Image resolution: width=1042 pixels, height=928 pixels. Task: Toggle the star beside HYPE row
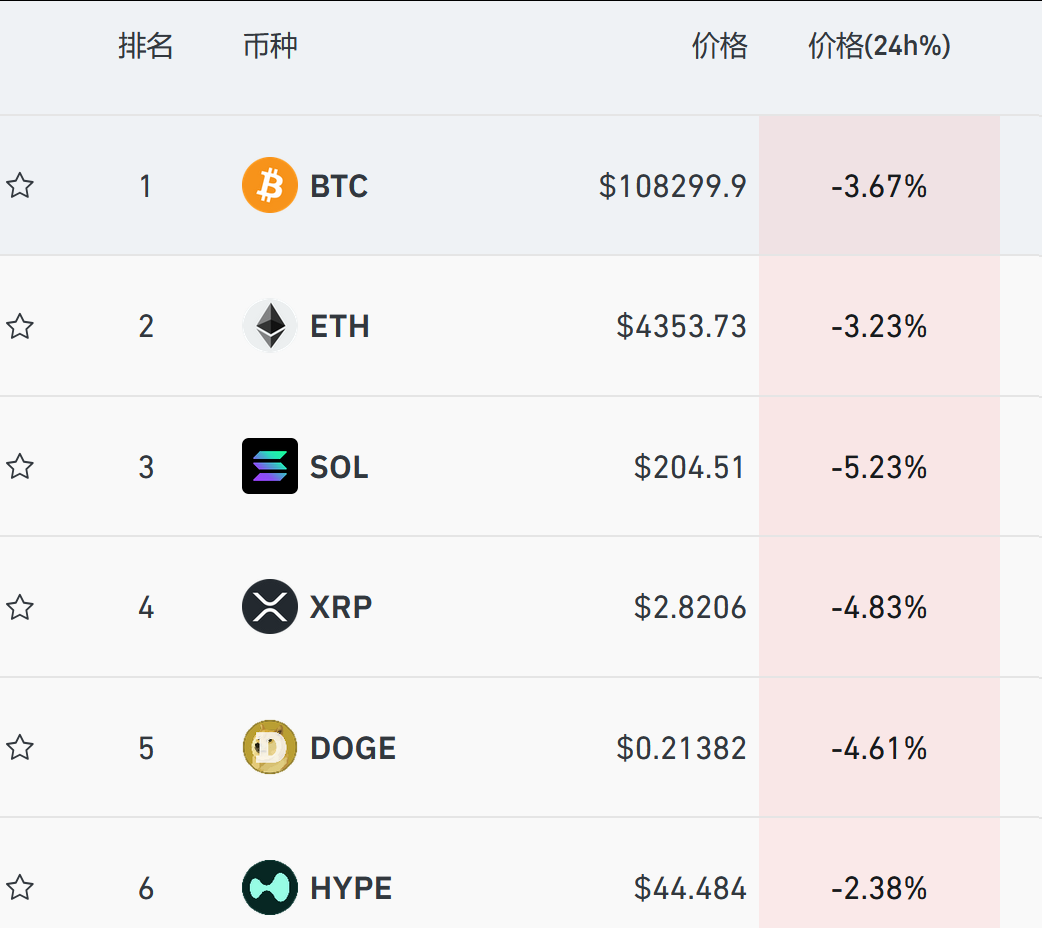point(20,887)
